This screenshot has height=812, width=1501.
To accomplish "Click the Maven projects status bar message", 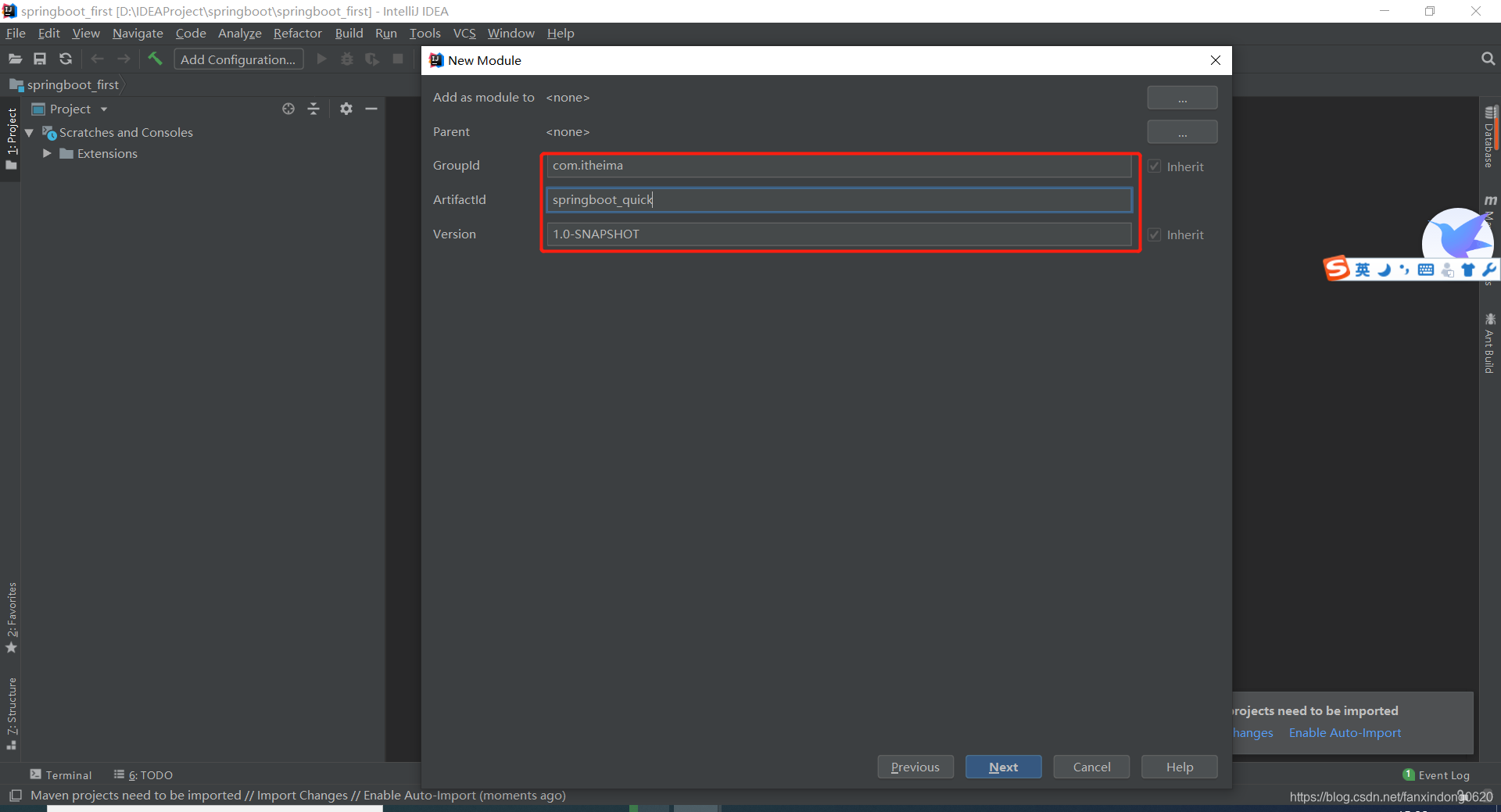I will click(x=298, y=796).
